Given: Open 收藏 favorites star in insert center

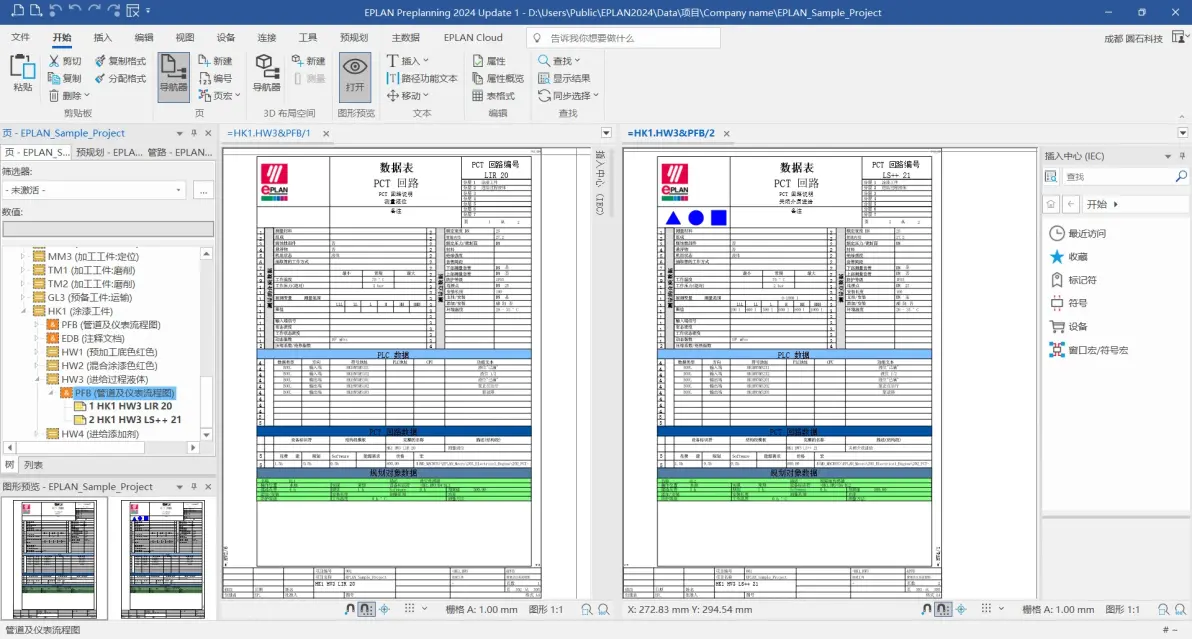Looking at the screenshot, I should [x=1057, y=257].
